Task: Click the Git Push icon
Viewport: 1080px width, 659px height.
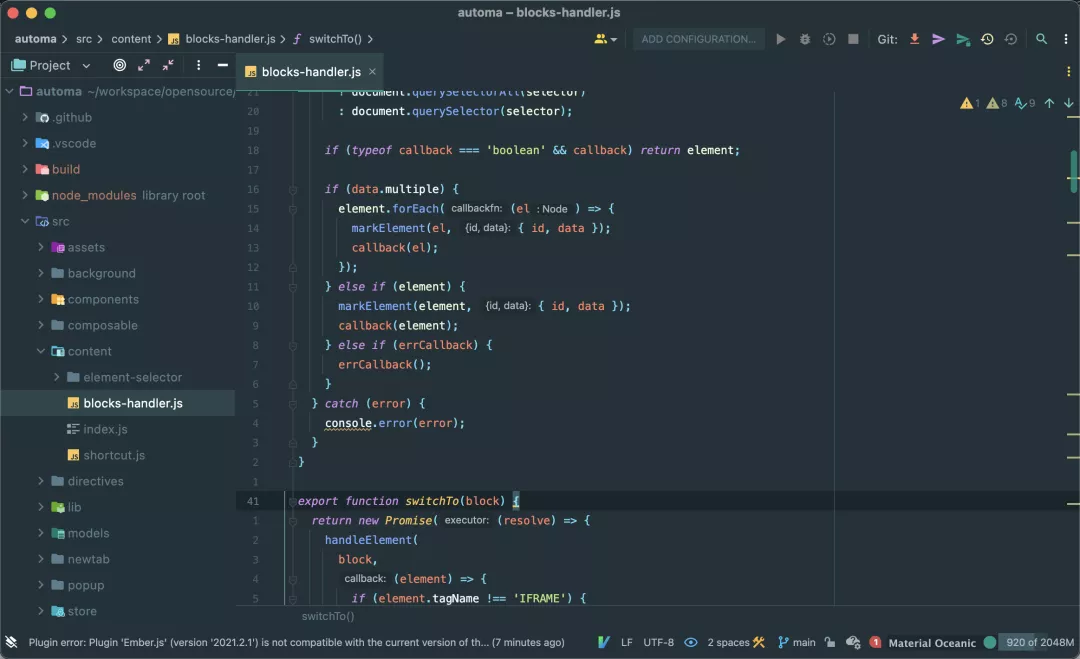Action: click(x=962, y=39)
